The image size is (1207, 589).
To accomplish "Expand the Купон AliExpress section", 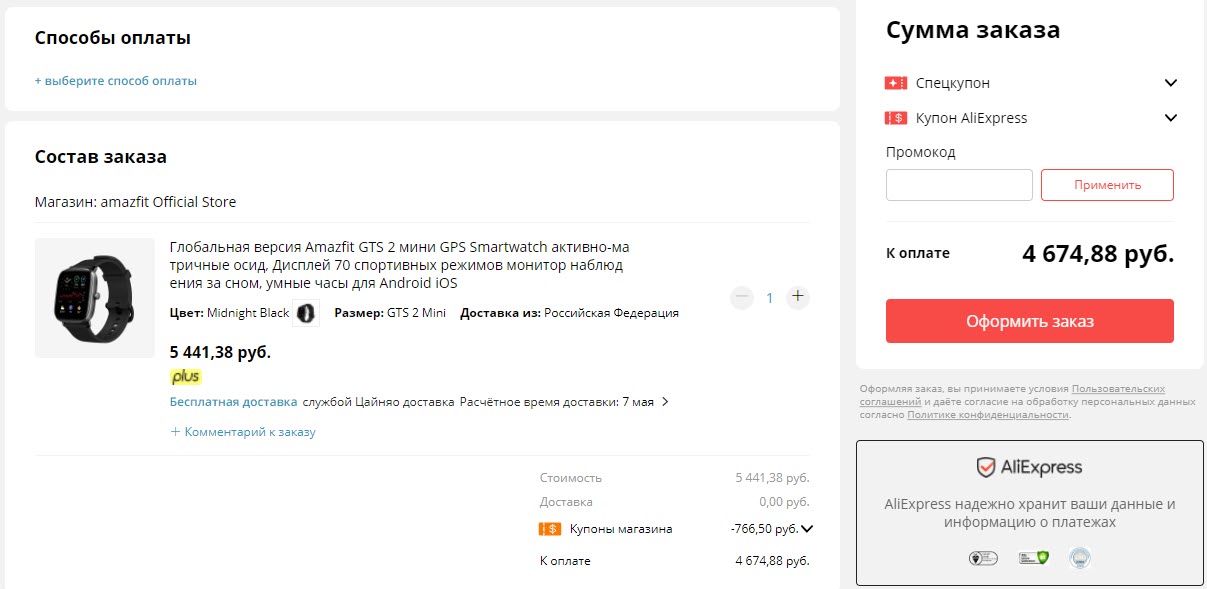I will click(1170, 118).
